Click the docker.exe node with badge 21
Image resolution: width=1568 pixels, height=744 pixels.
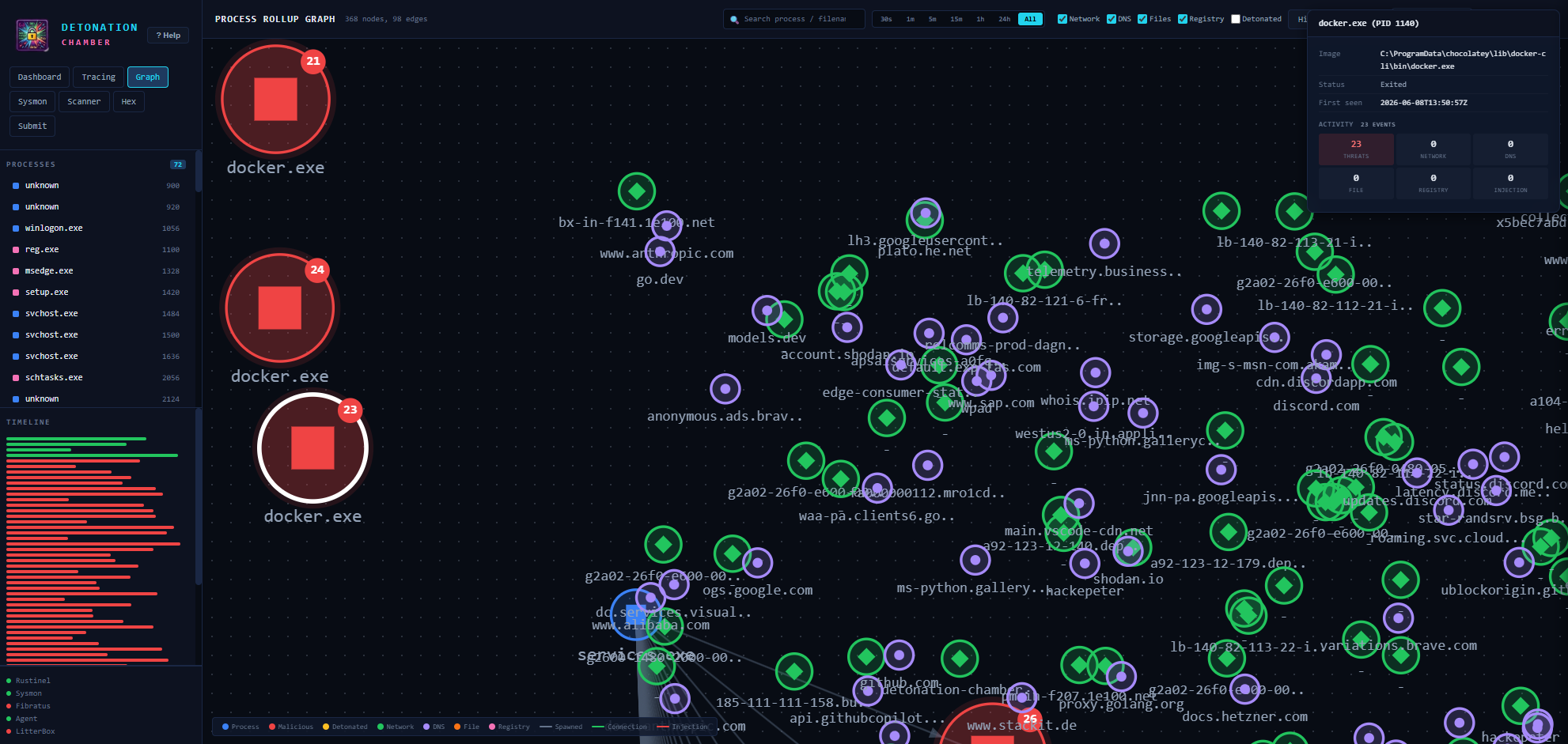coord(275,100)
